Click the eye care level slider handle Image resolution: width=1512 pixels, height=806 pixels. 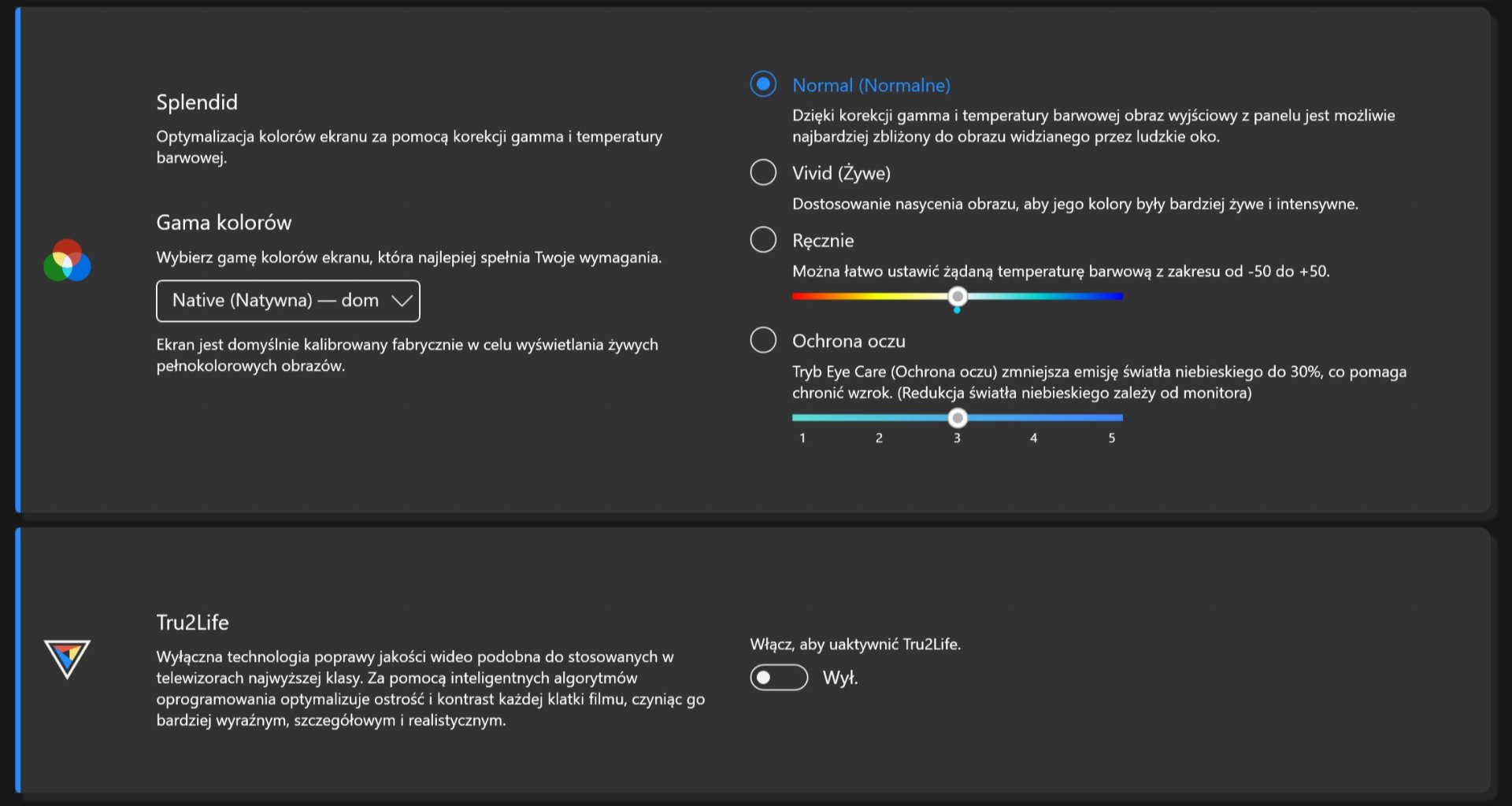(x=958, y=418)
